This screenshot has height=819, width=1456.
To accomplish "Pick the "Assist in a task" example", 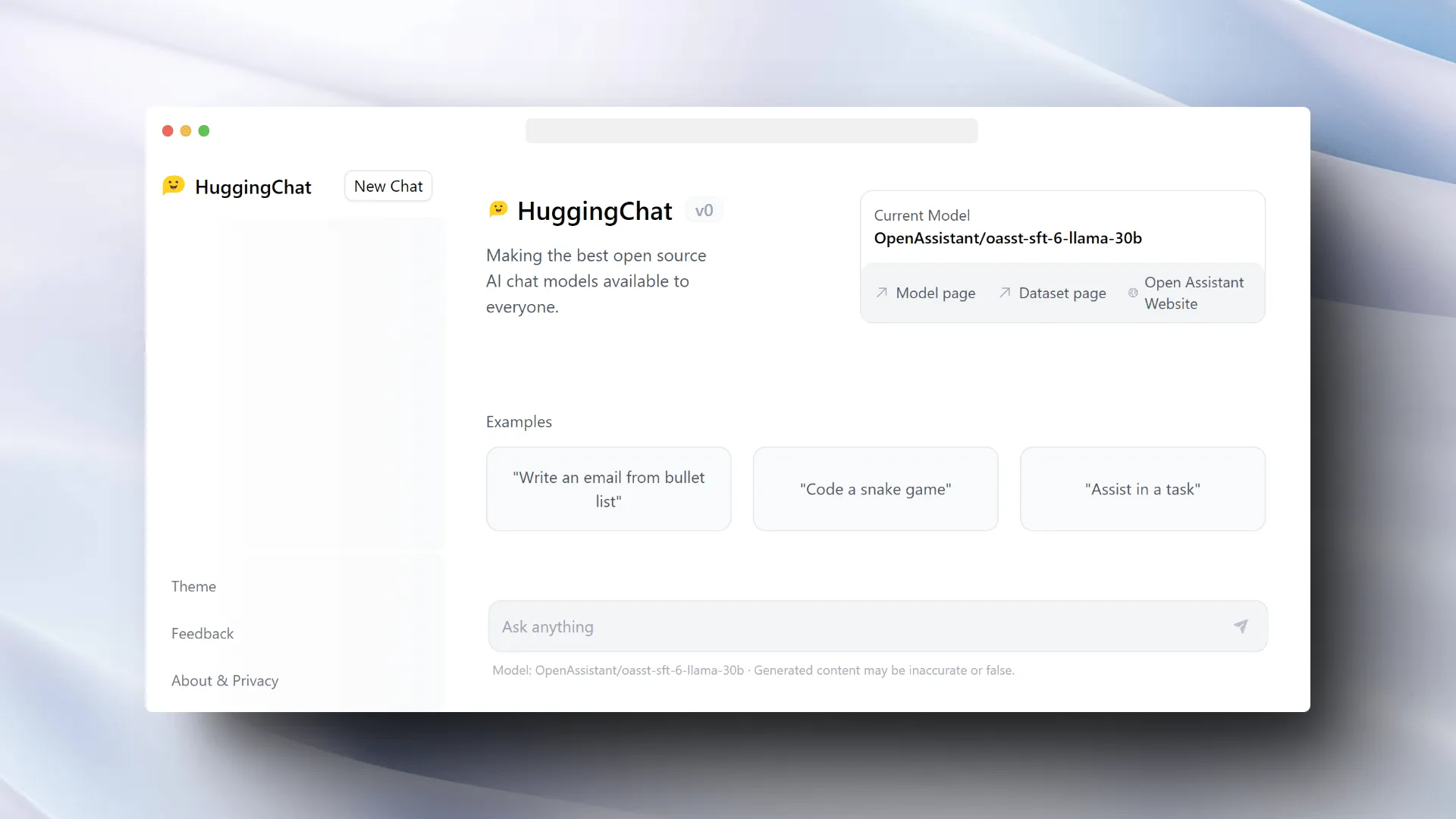I will click(1142, 489).
